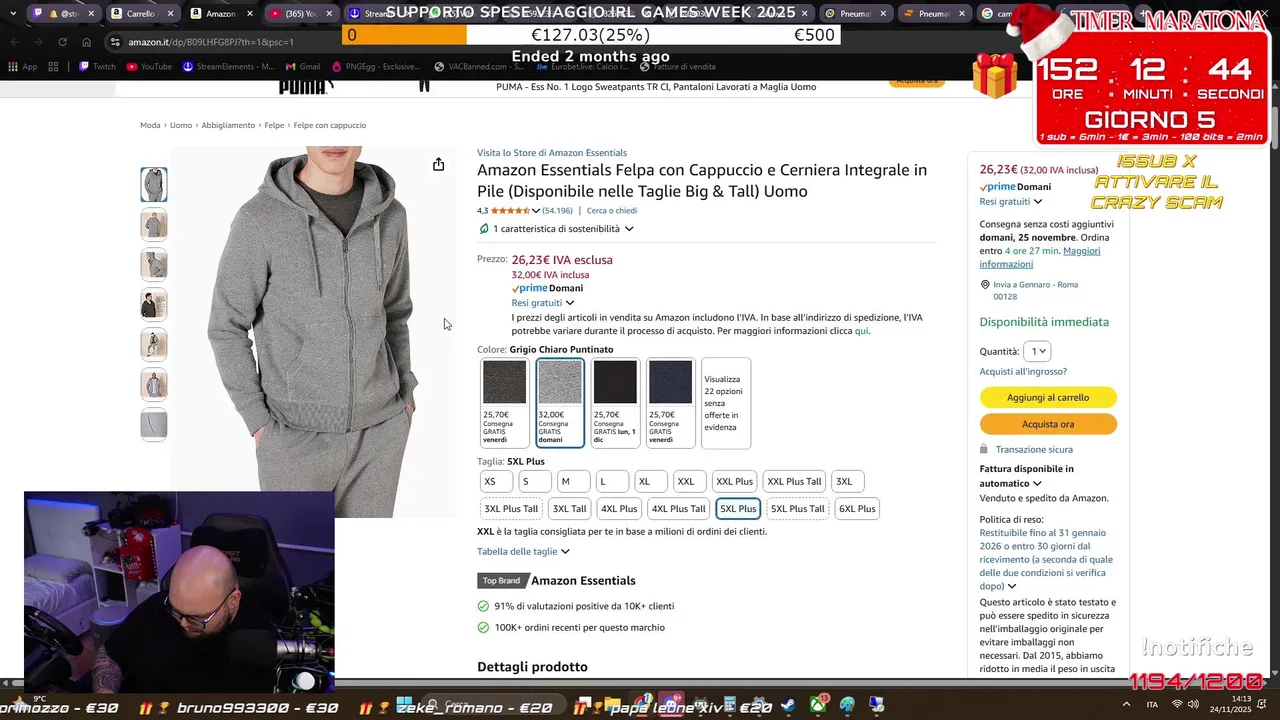1280x720 pixels.
Task: Click Aggiungi al carrello
Action: click(1048, 398)
